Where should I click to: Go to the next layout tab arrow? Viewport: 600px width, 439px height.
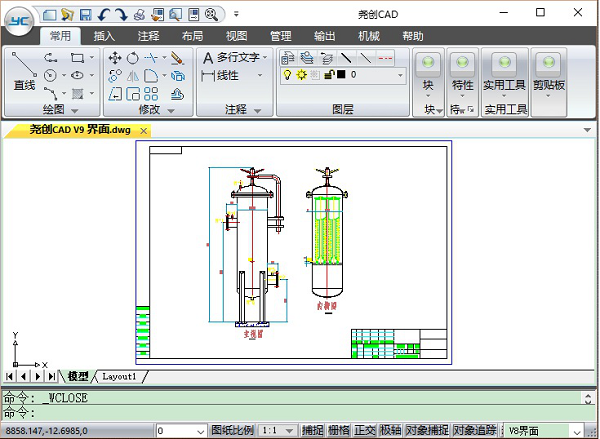[x=38, y=376]
